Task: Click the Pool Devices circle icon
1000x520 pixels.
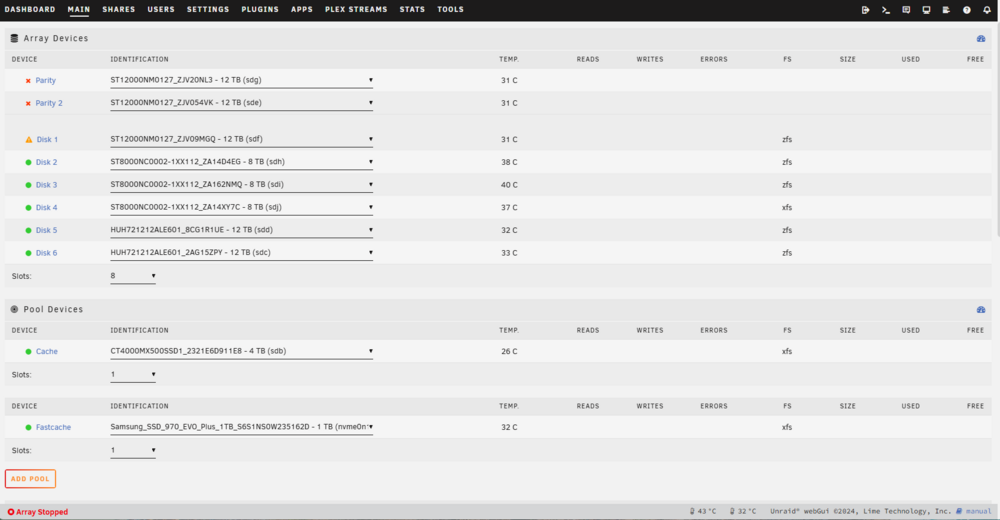Action: pyautogui.click(x=14, y=309)
